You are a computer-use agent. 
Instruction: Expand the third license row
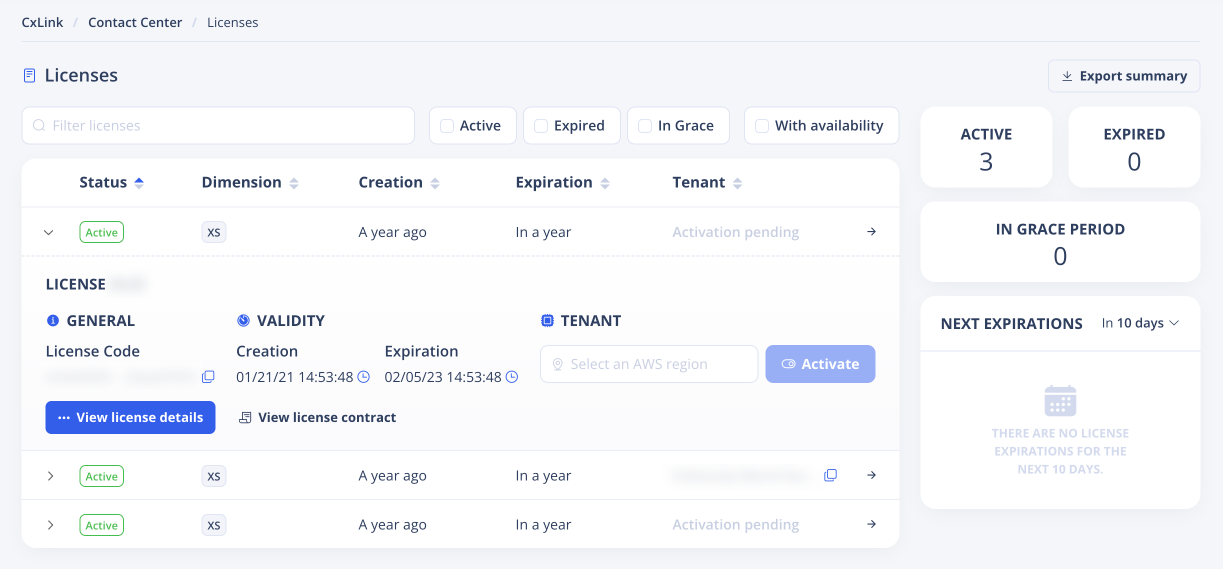point(50,525)
